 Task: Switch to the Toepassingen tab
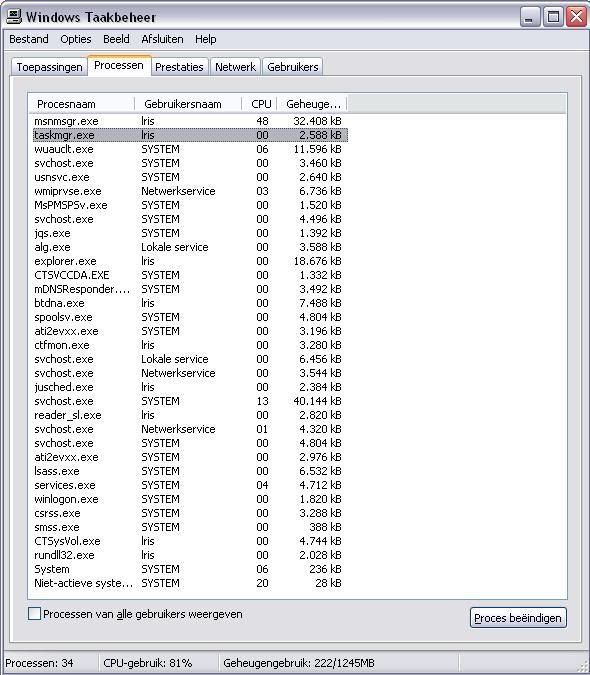49,67
